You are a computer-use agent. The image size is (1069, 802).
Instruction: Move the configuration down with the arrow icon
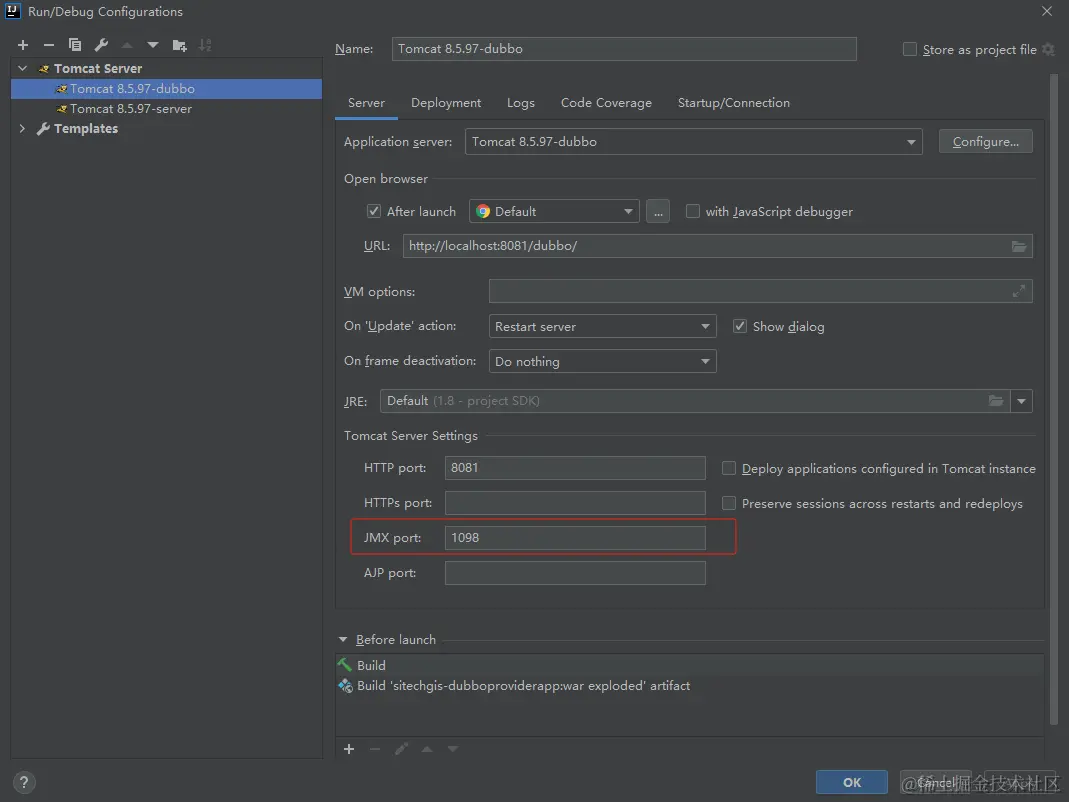click(x=153, y=45)
